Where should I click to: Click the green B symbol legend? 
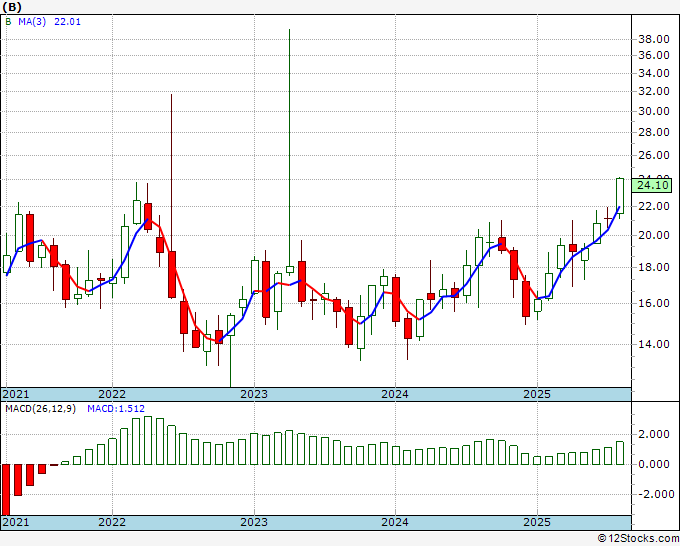pyautogui.click(x=8, y=22)
